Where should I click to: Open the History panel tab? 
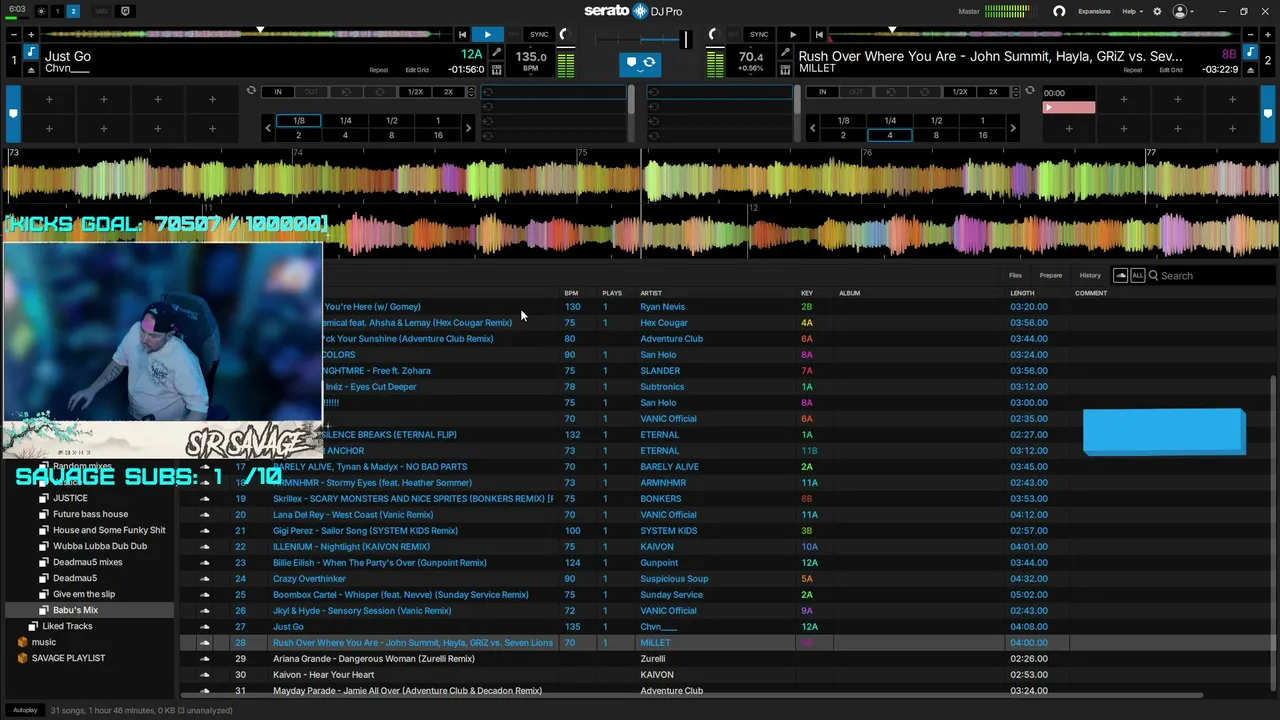point(1090,276)
